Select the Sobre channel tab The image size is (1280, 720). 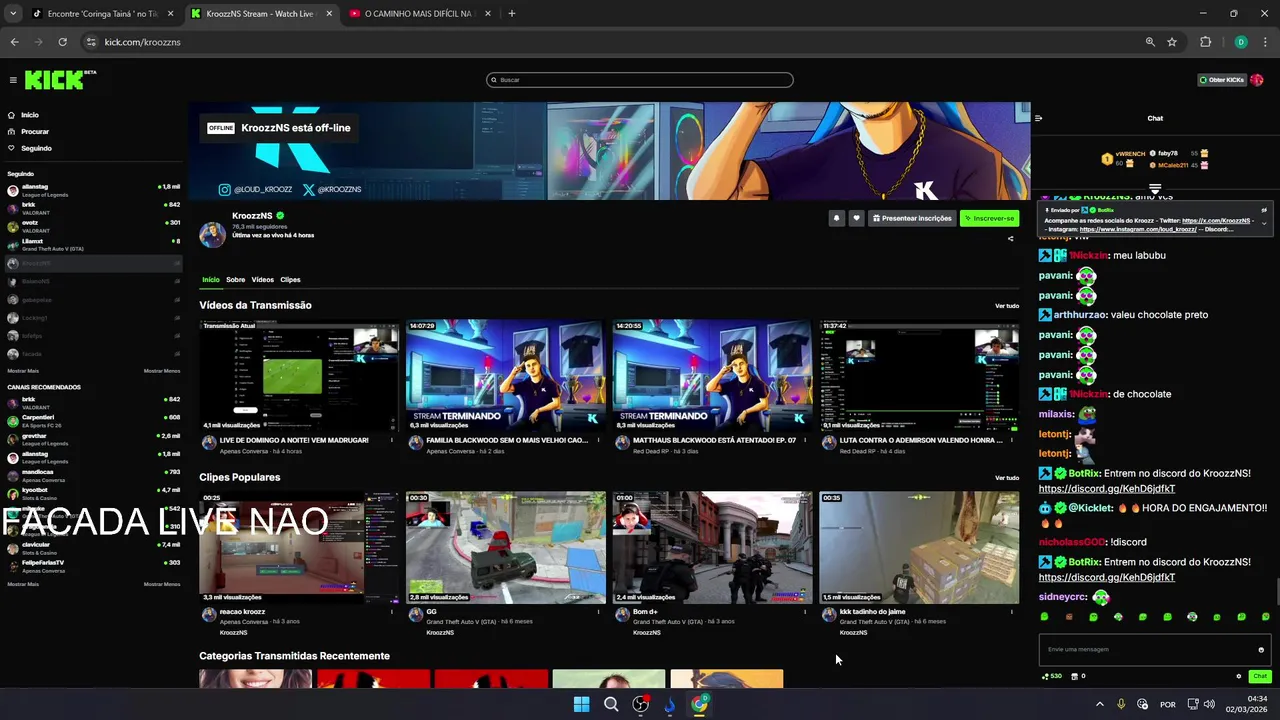[235, 280]
